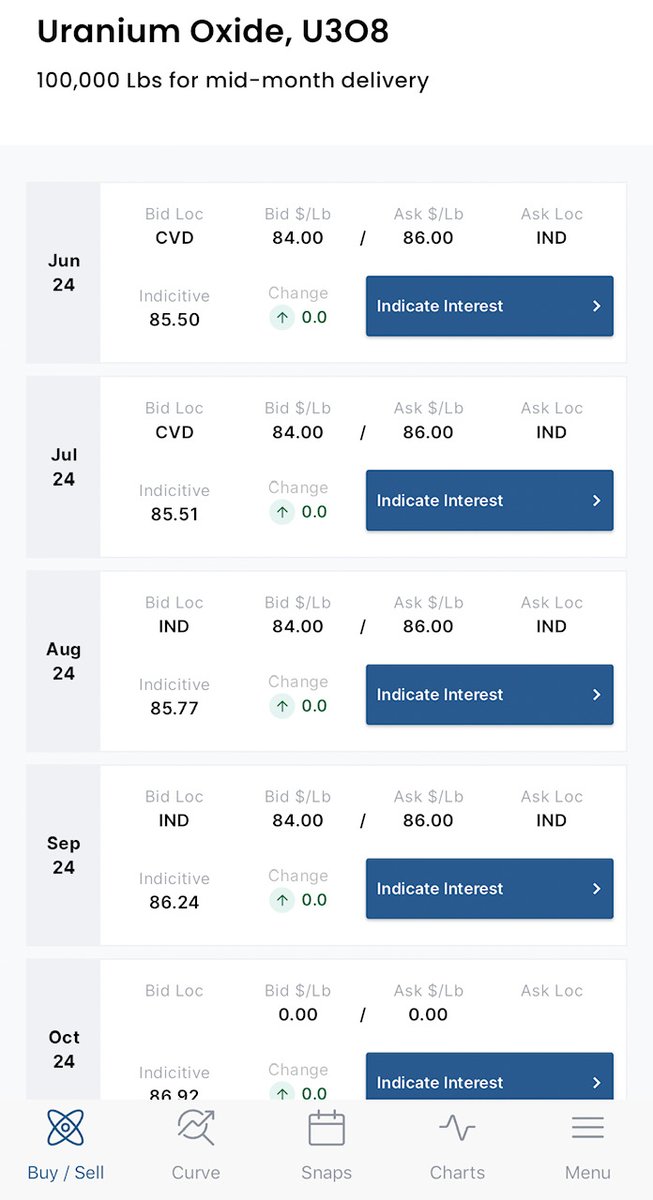This screenshot has width=653, height=1200.
Task: Open the Charts pulse icon
Action: pos(457,1128)
